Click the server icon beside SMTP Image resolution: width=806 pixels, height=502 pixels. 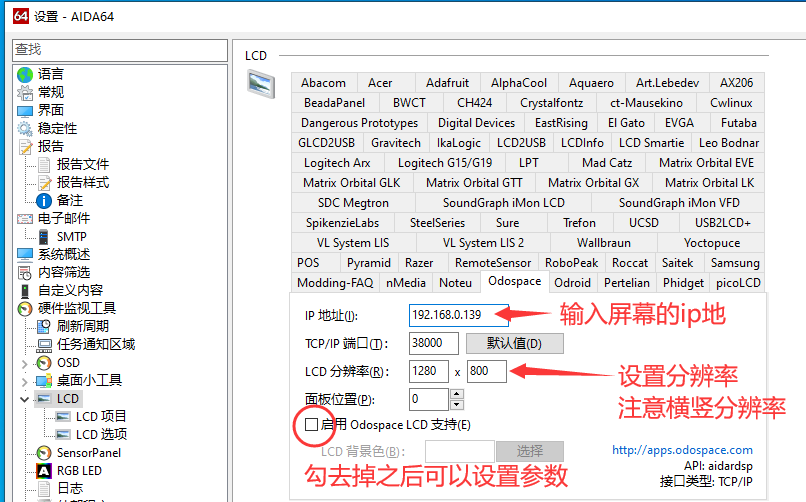point(44,237)
